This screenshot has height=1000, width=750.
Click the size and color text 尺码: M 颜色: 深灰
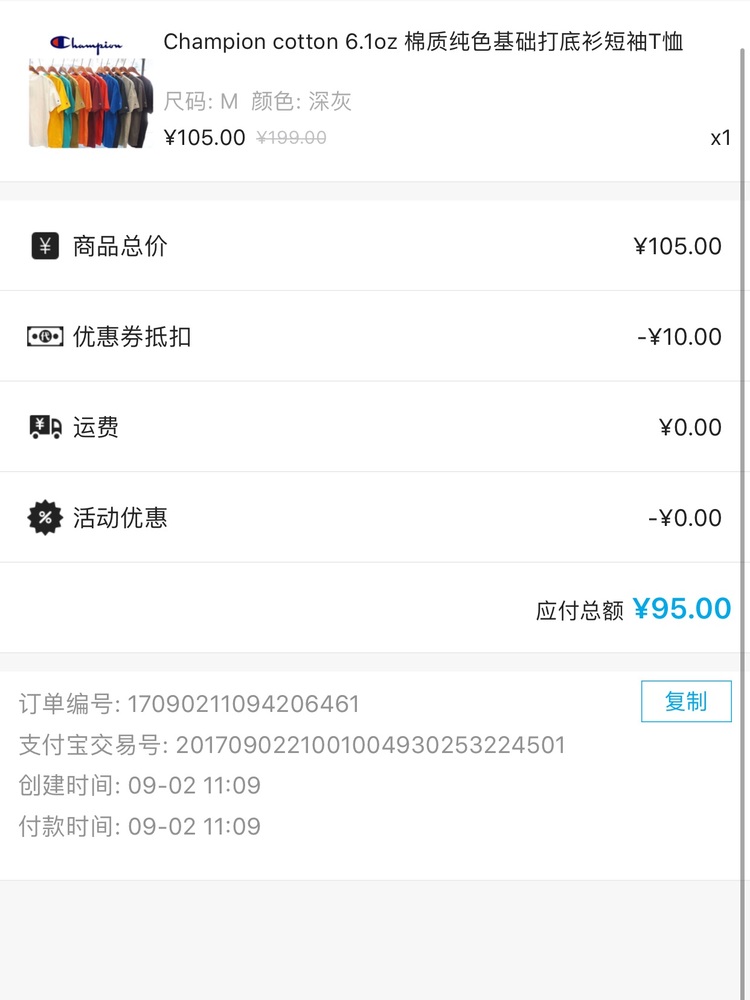pyautogui.click(x=257, y=101)
